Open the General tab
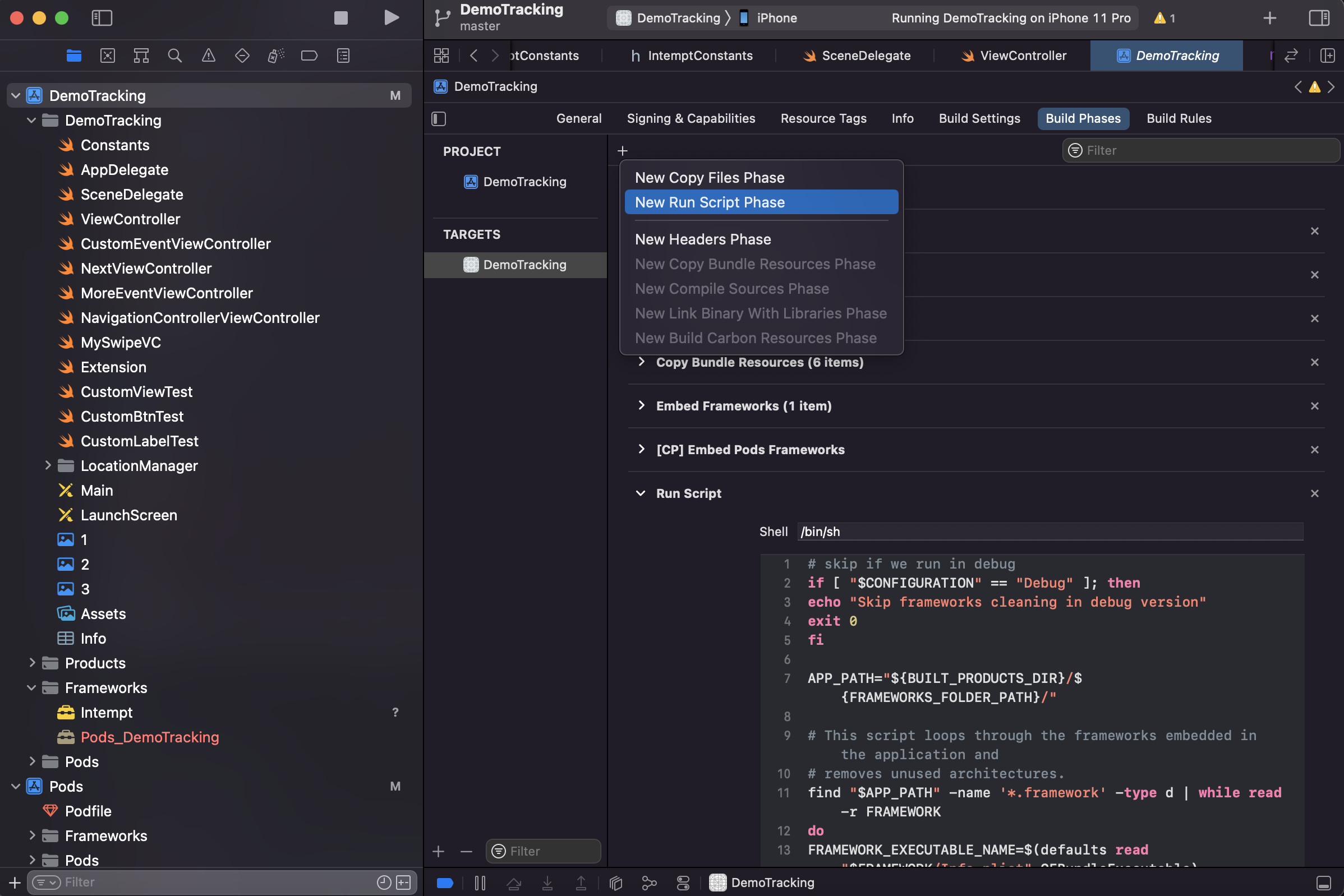 tap(578, 118)
